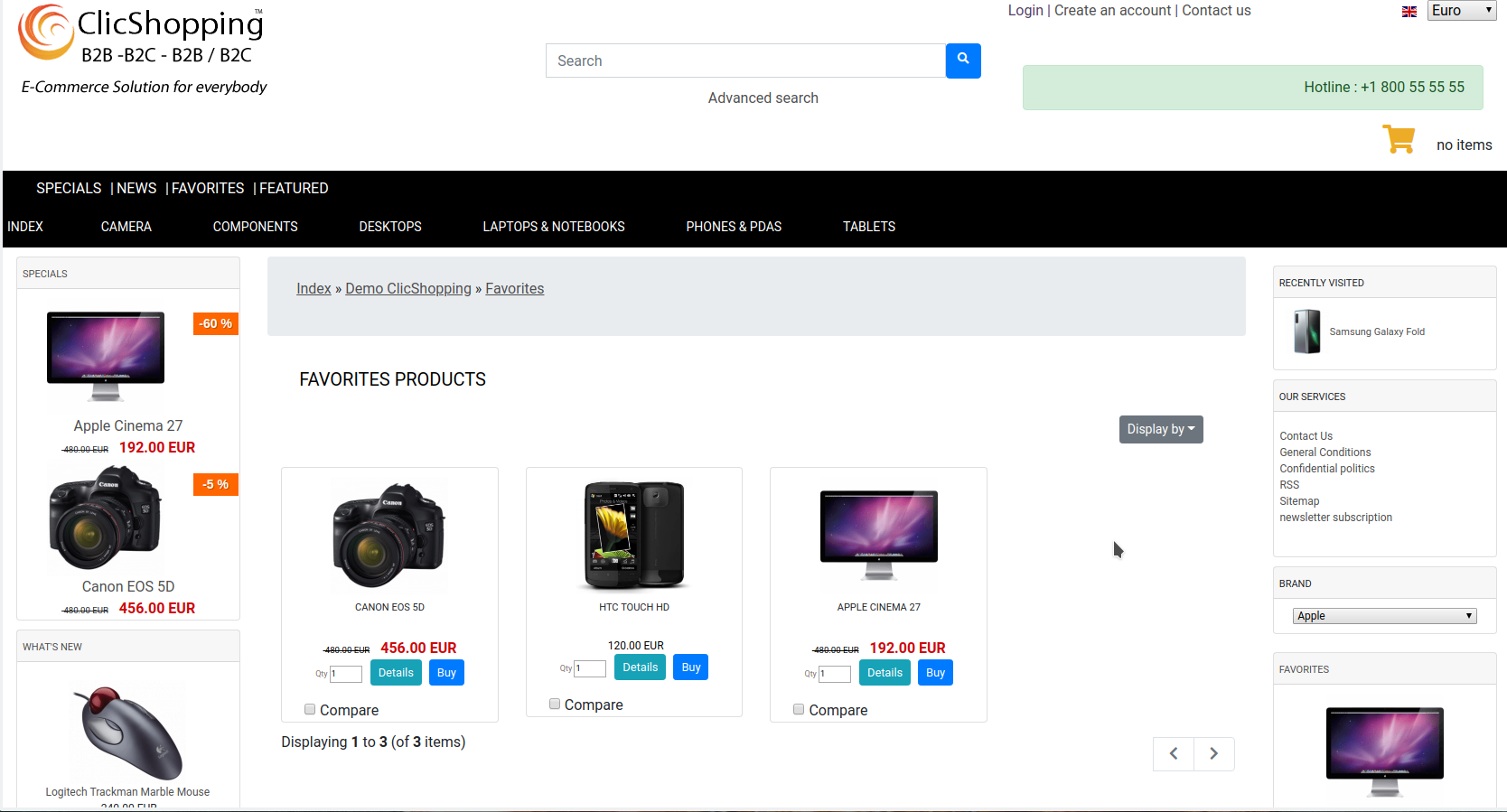Click Confidential politics link
The width and height of the screenshot is (1507, 812).
click(x=1326, y=469)
